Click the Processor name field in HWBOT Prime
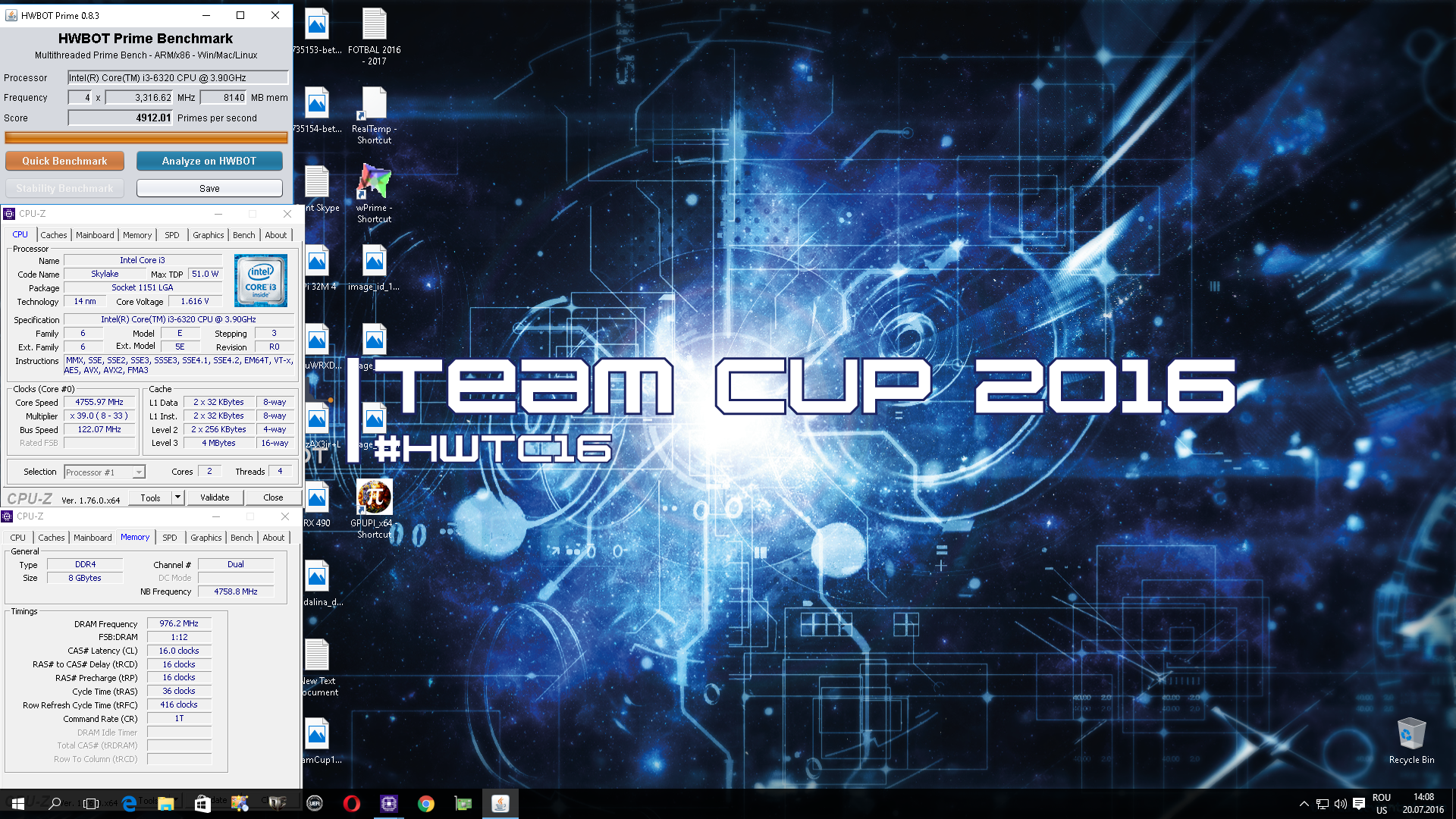The image size is (1456, 819). tap(178, 77)
